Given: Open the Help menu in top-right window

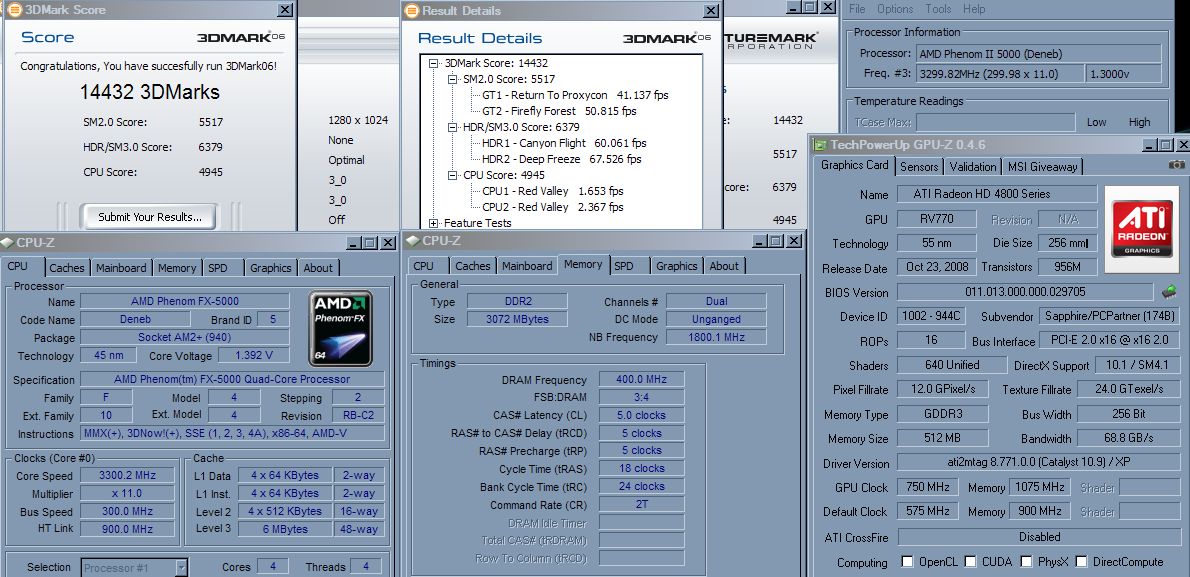Looking at the screenshot, I should click(974, 9).
